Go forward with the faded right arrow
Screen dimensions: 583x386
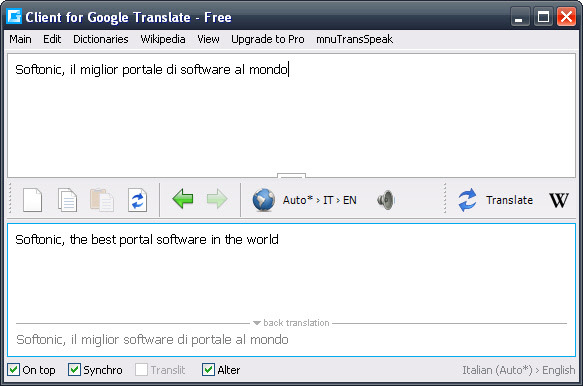coord(217,199)
